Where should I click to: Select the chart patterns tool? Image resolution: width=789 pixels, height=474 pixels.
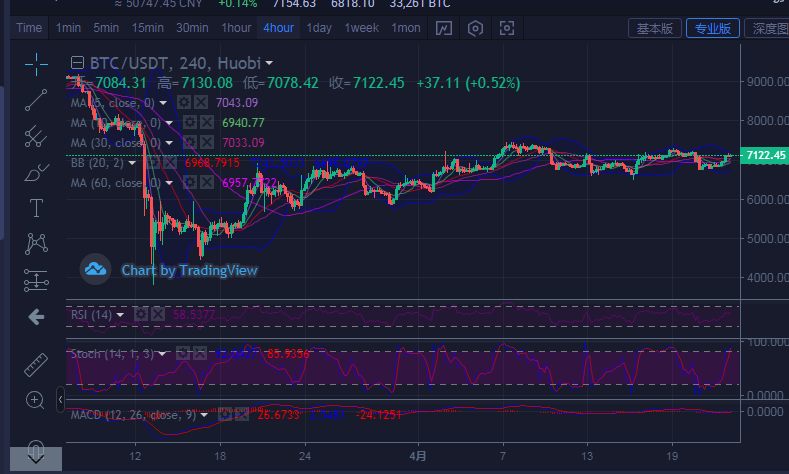point(36,244)
